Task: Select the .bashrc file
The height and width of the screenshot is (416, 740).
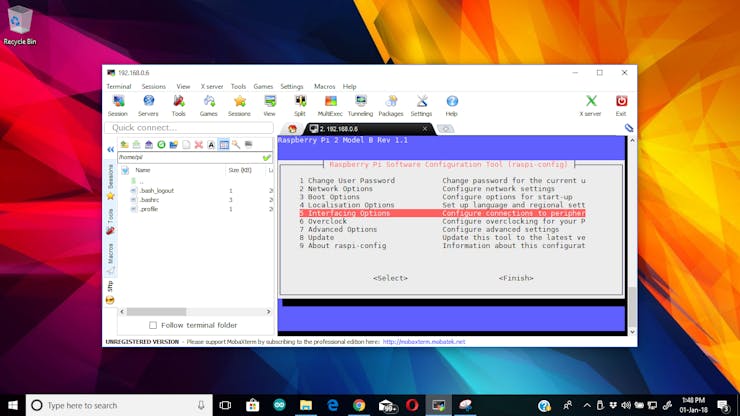Action: [x=149, y=200]
